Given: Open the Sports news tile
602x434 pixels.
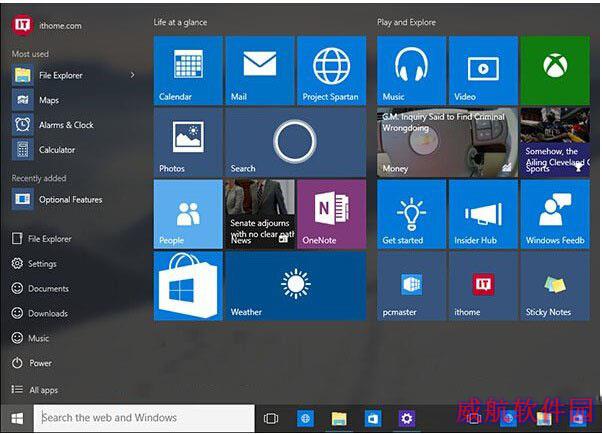Looking at the screenshot, I should tap(555, 142).
